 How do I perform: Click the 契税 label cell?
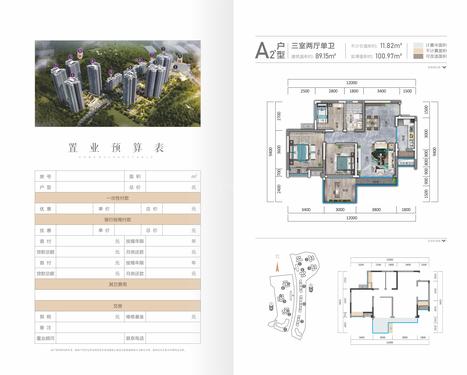(45, 316)
